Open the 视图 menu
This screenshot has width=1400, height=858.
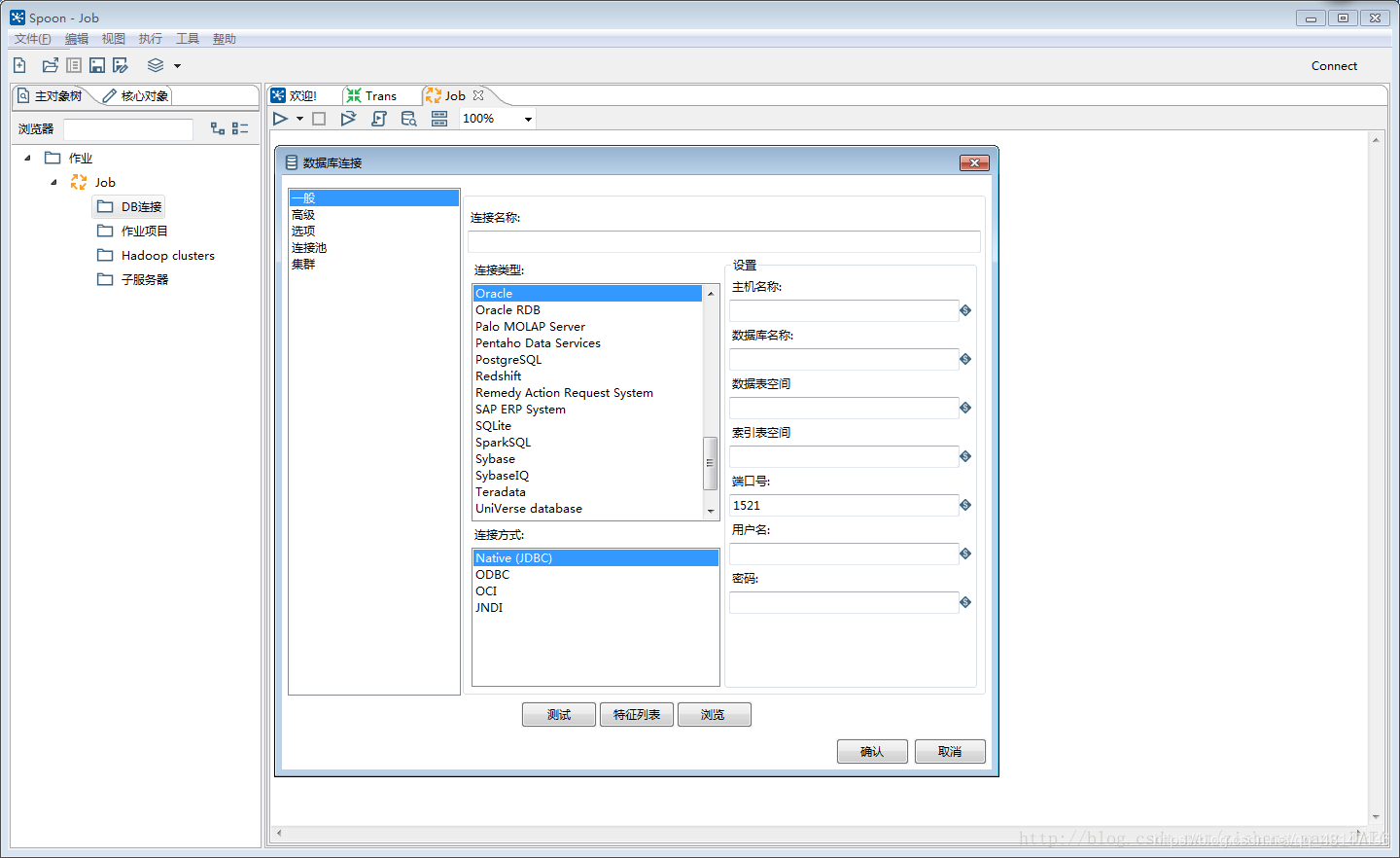click(x=113, y=39)
